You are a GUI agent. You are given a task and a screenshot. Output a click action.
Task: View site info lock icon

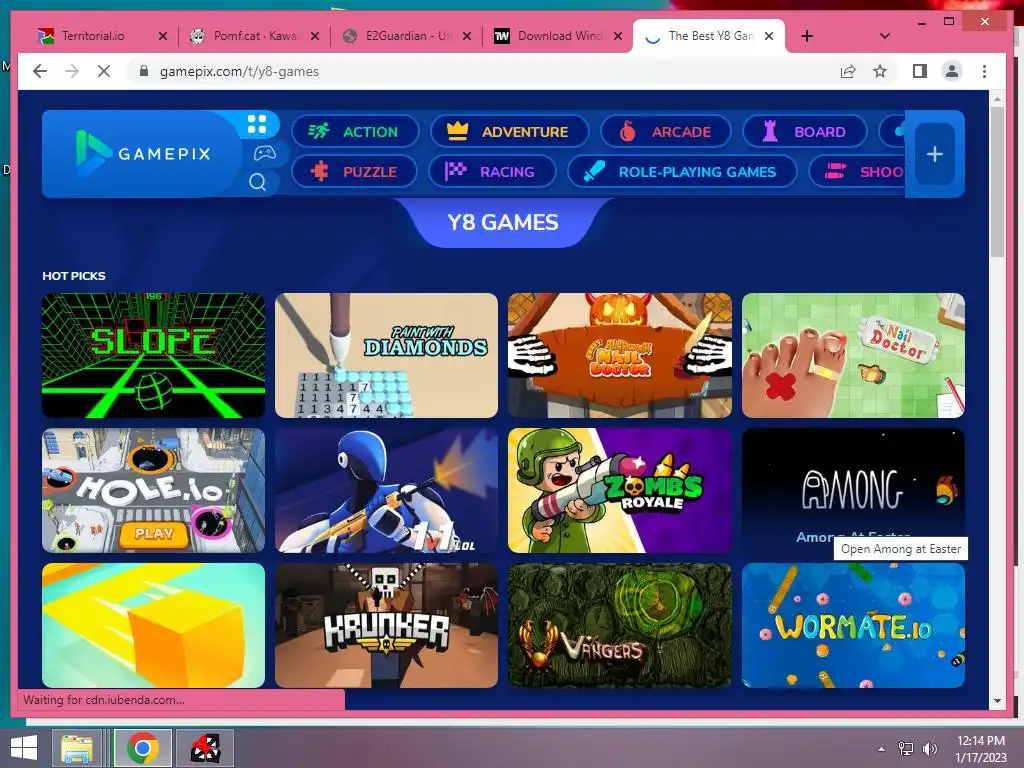coord(144,71)
